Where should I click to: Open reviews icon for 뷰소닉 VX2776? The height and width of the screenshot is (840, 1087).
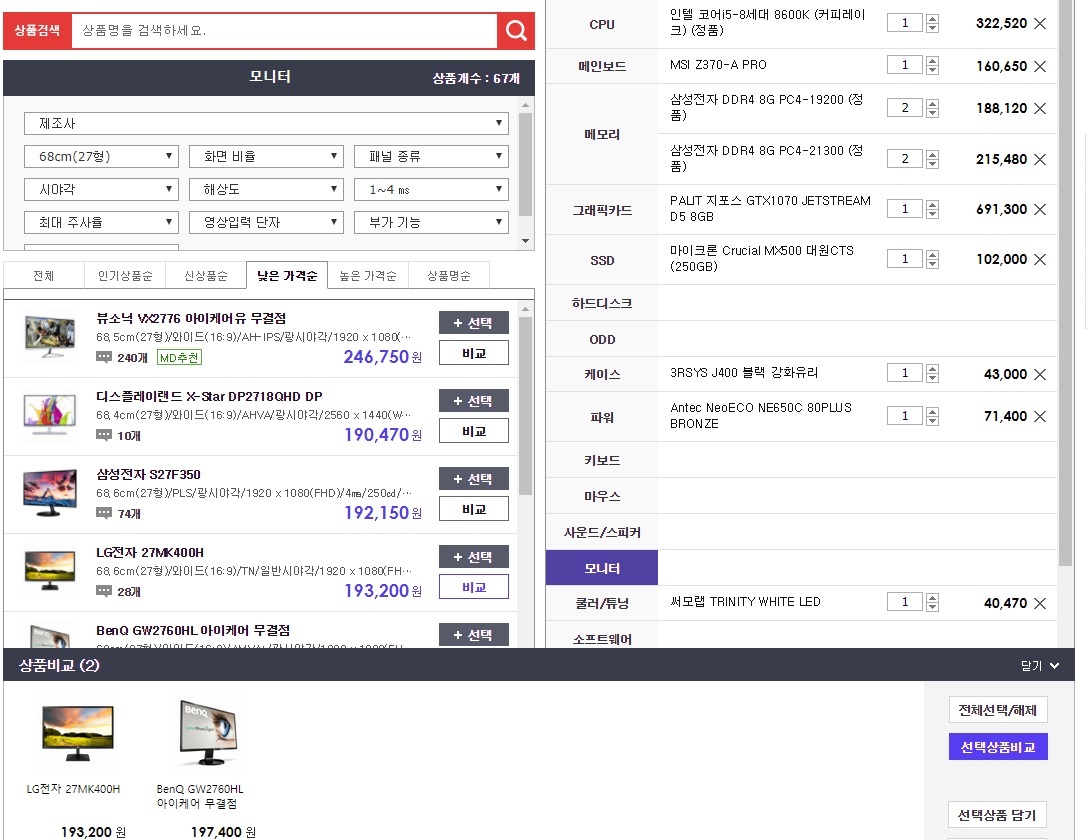tap(104, 358)
